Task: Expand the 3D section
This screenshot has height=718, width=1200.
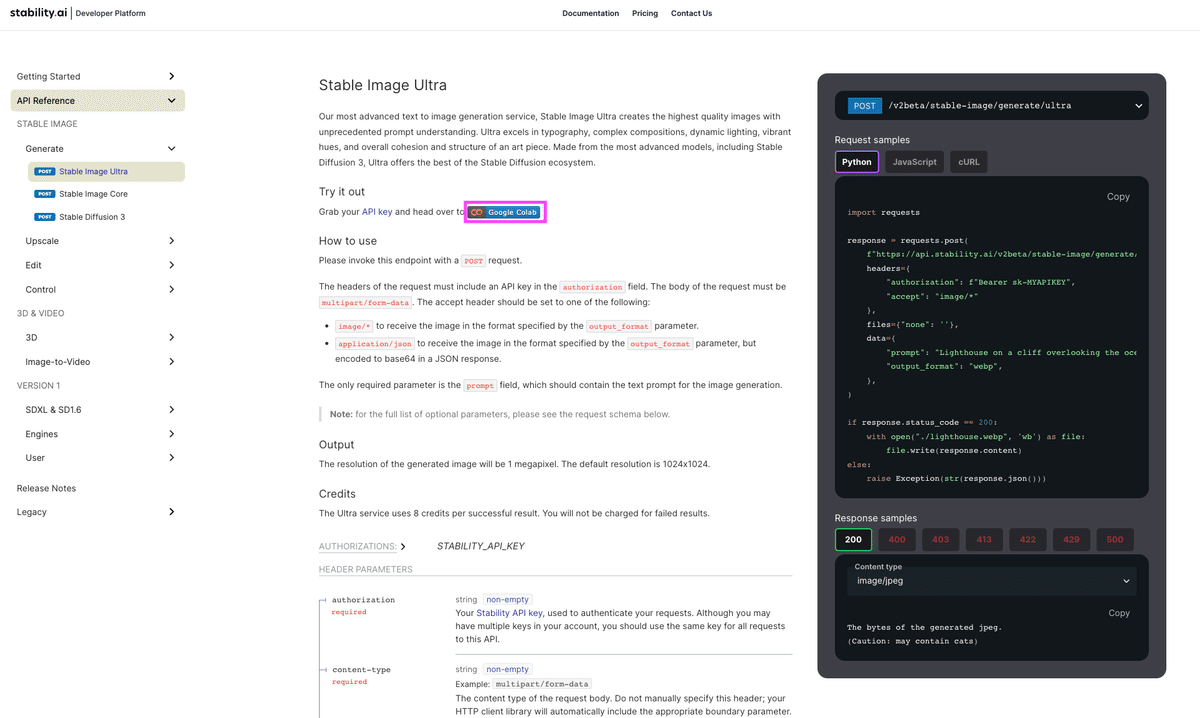Action: pyautogui.click(x=96, y=337)
